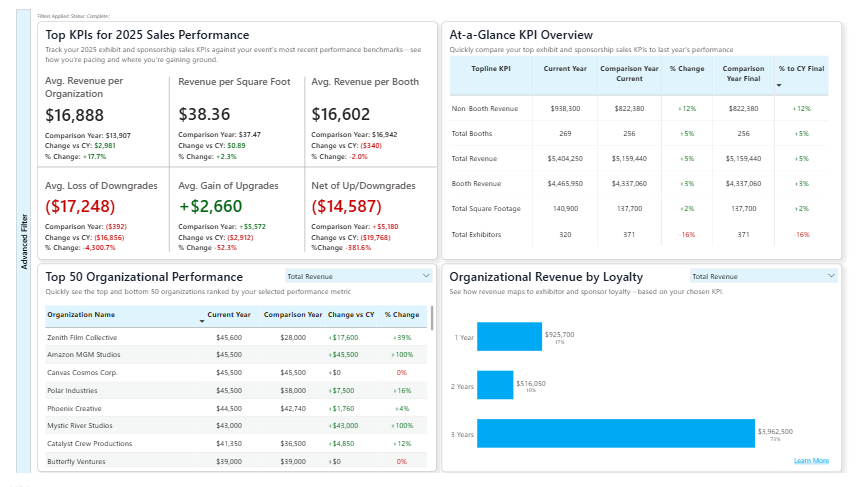Image resolution: width=856 pixels, height=487 pixels.
Task: Click the 2 Years loyalty bar
Action: tap(495, 385)
